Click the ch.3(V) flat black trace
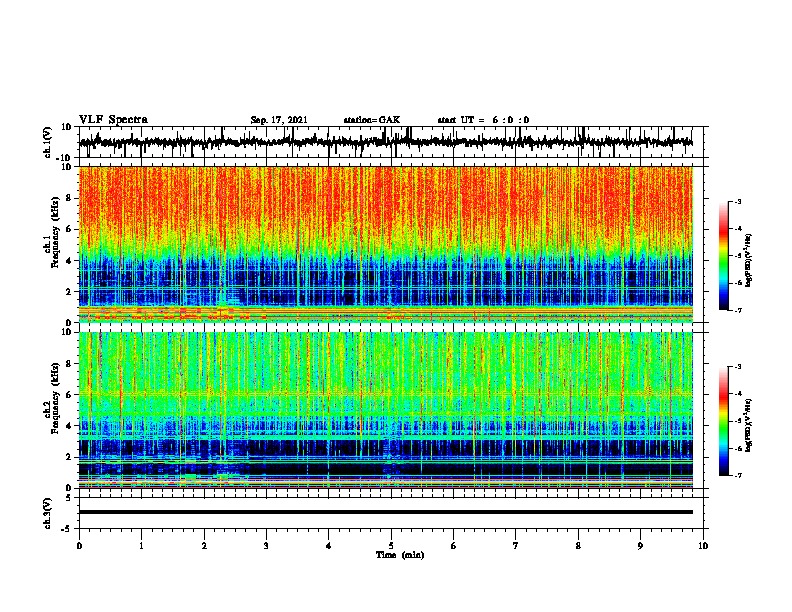This screenshot has height=612, width=792. pyautogui.click(x=386, y=512)
